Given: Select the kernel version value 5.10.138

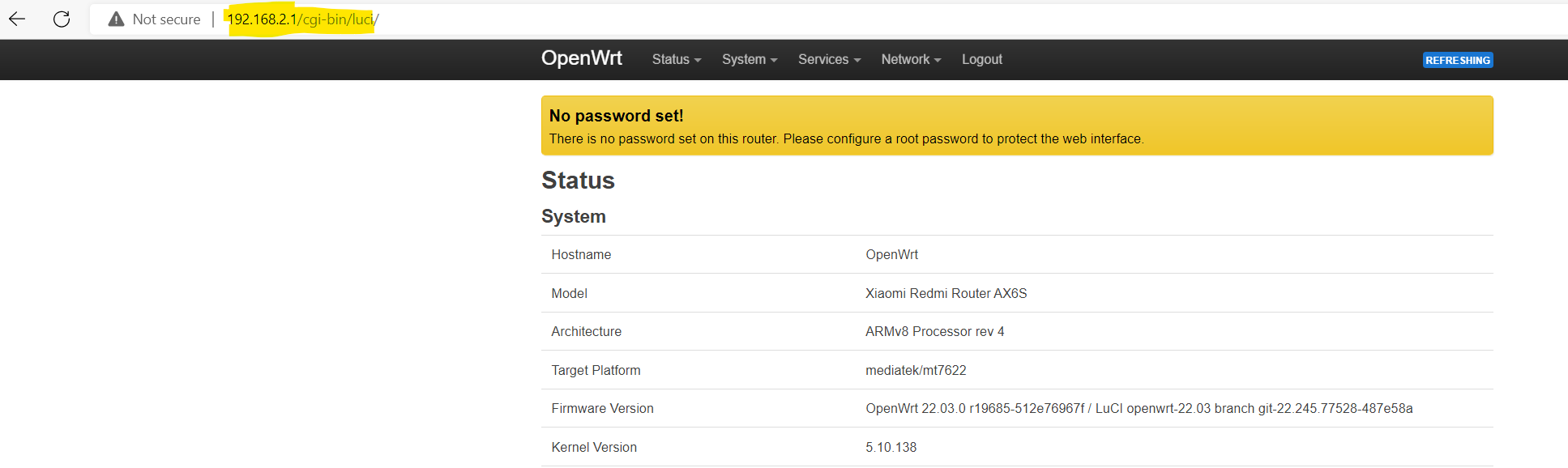Looking at the screenshot, I should tap(891, 447).
